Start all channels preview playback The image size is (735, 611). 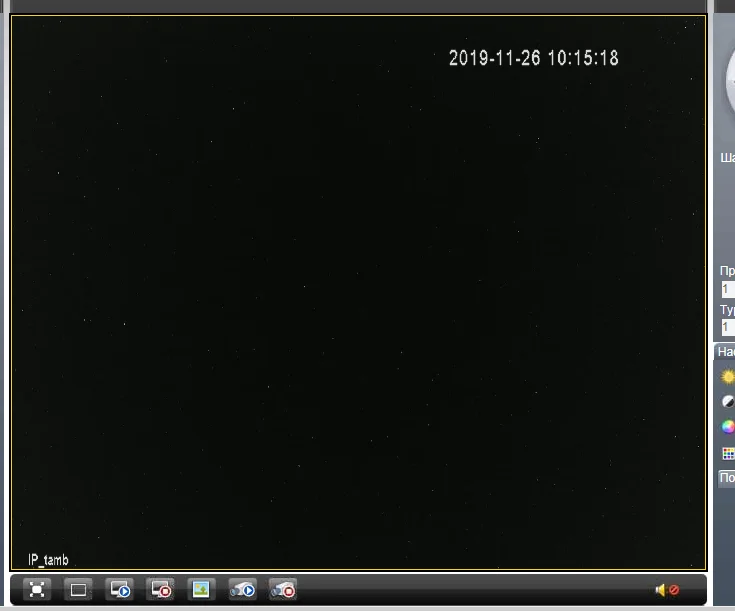(x=120, y=589)
